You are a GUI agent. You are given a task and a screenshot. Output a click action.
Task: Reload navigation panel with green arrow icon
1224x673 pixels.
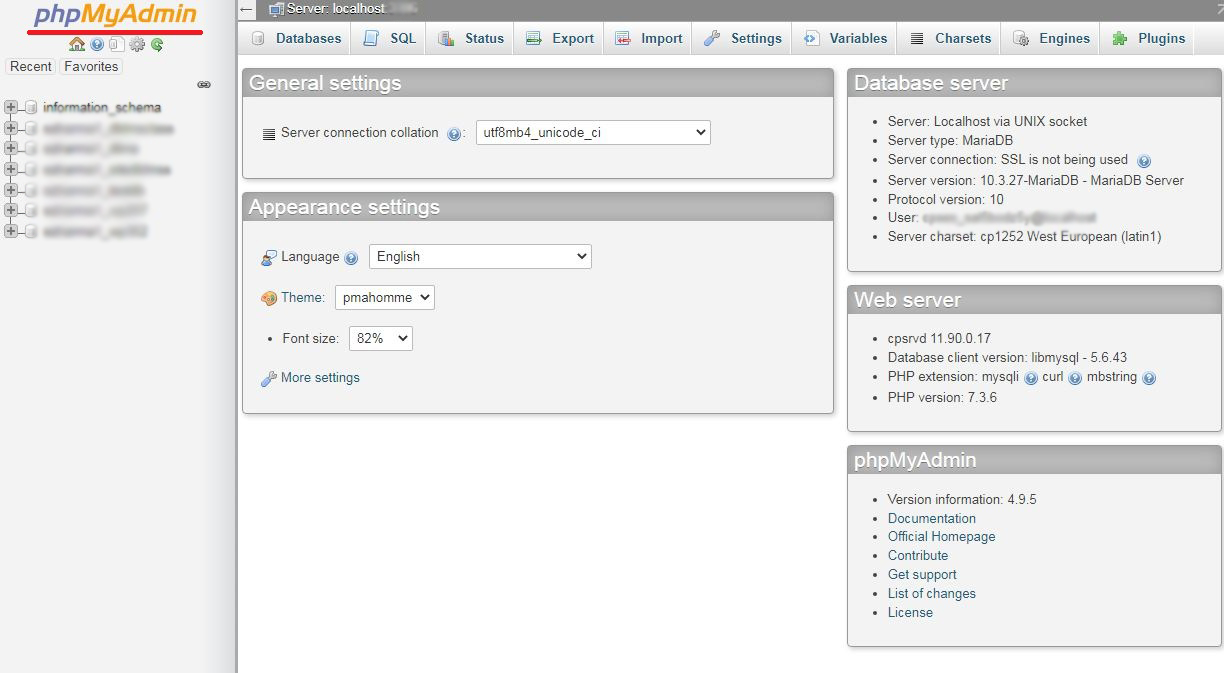[157, 44]
